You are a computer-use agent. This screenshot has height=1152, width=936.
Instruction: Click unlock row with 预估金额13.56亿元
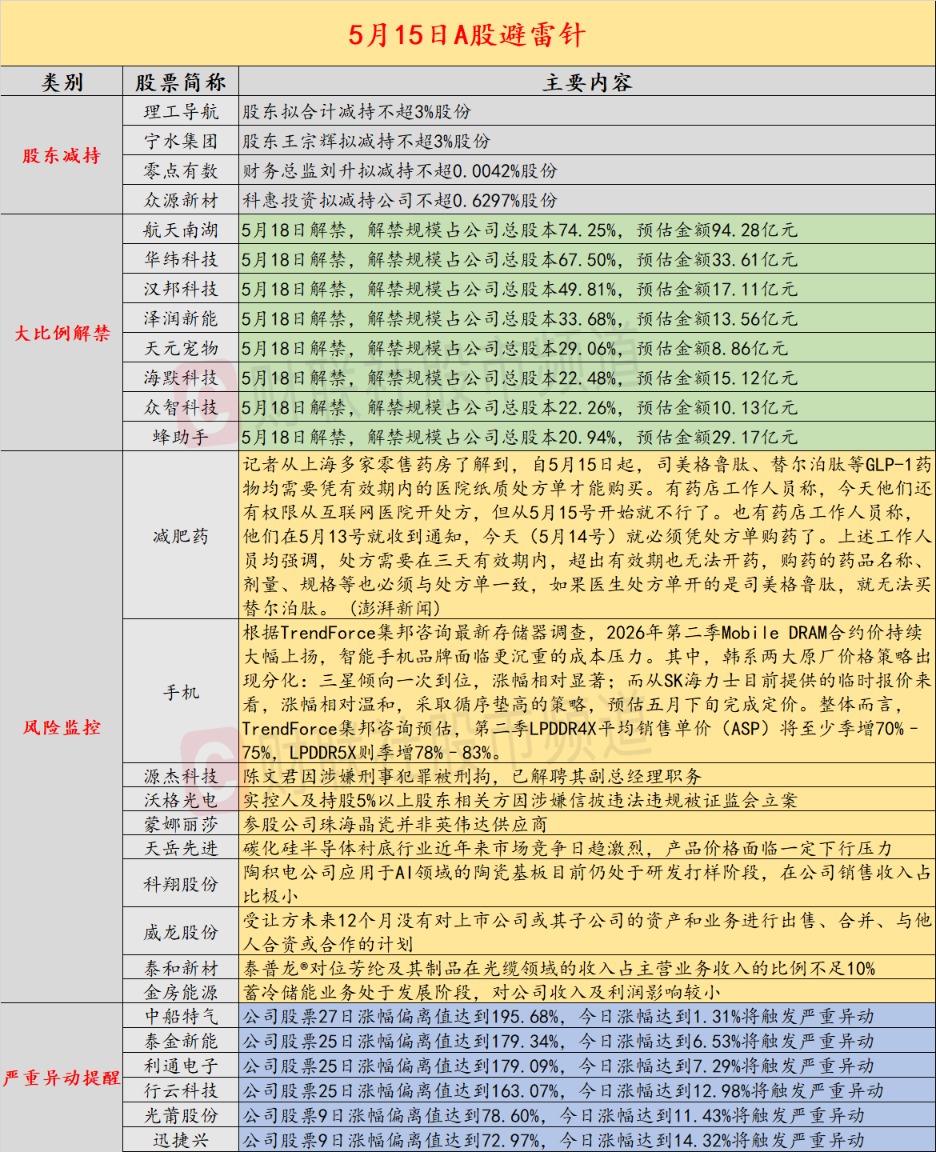pyautogui.click(x=587, y=318)
